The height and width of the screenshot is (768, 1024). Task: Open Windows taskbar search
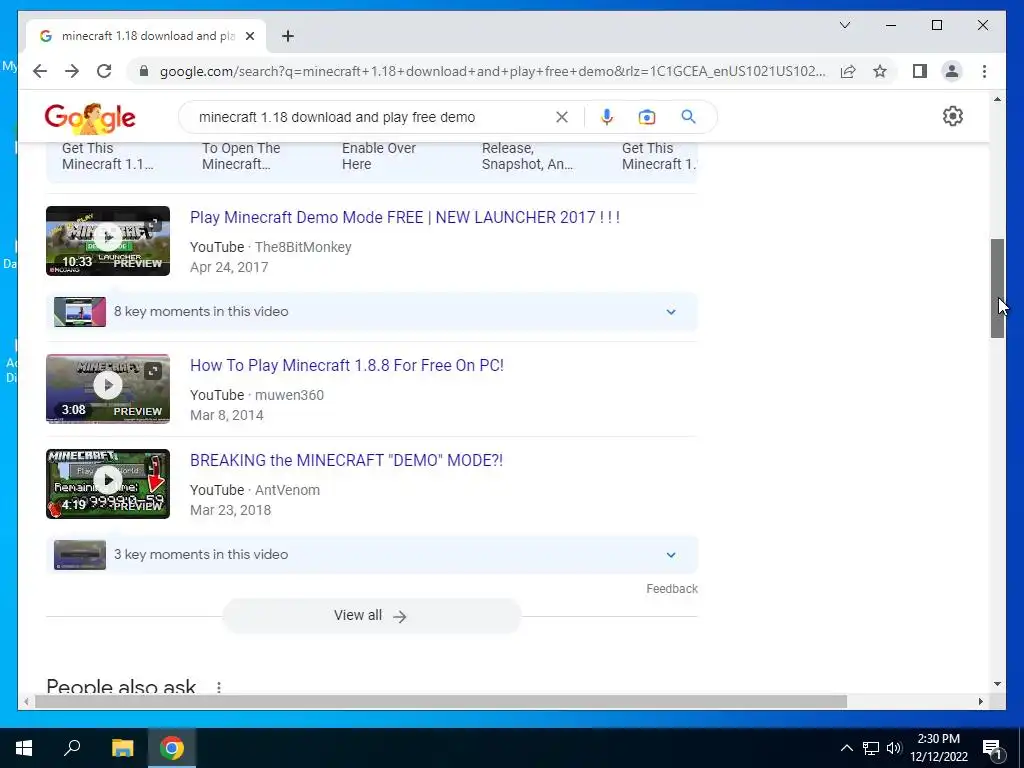(x=72, y=748)
